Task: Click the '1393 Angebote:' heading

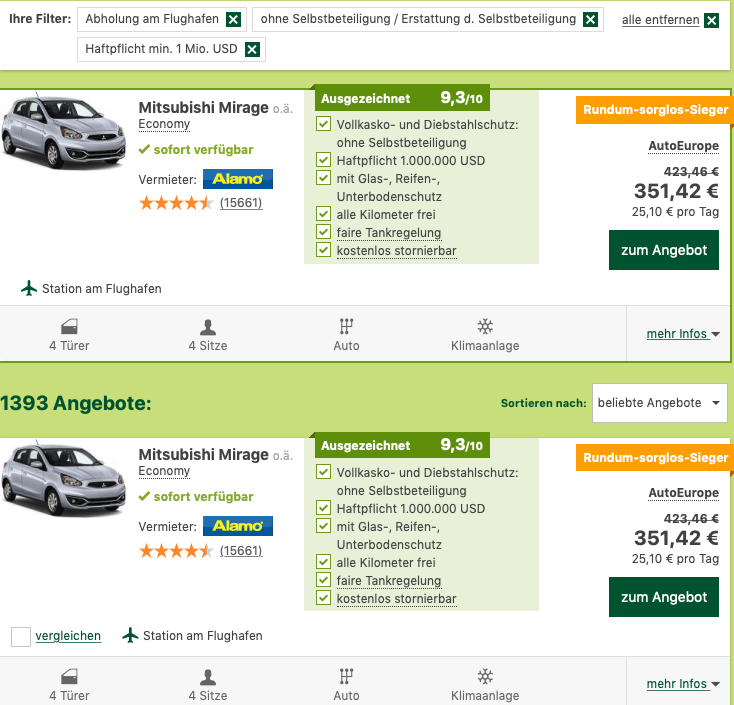Action: click(x=76, y=403)
